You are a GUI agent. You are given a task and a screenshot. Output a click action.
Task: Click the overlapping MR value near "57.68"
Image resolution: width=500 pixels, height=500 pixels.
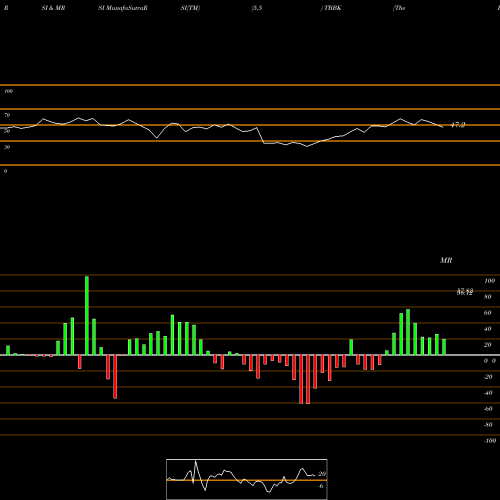pyautogui.click(x=465, y=292)
